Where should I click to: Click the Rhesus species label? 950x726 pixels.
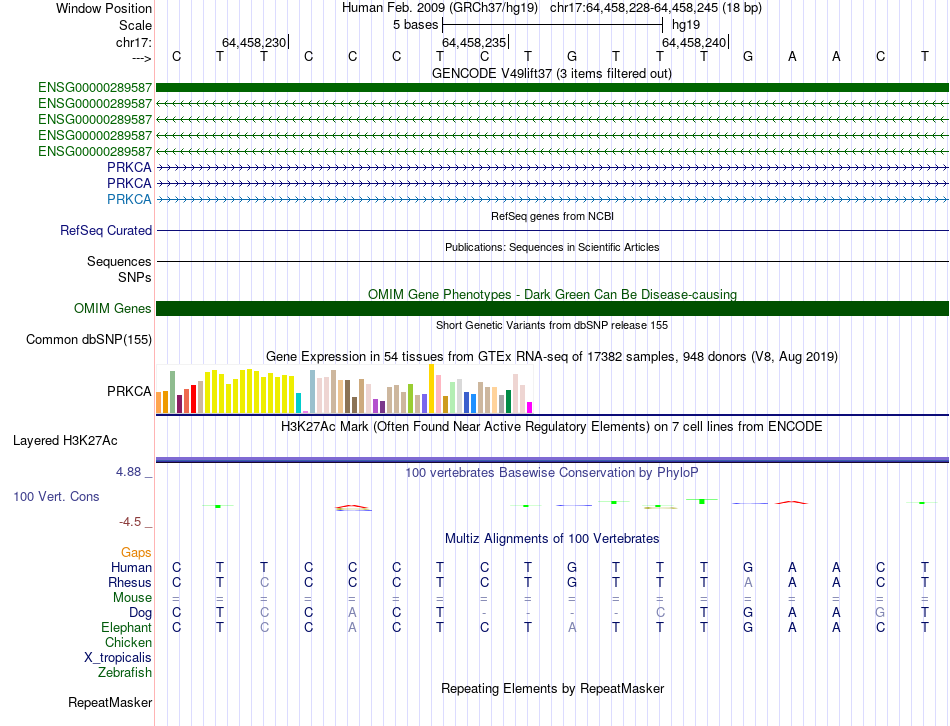tap(130, 582)
